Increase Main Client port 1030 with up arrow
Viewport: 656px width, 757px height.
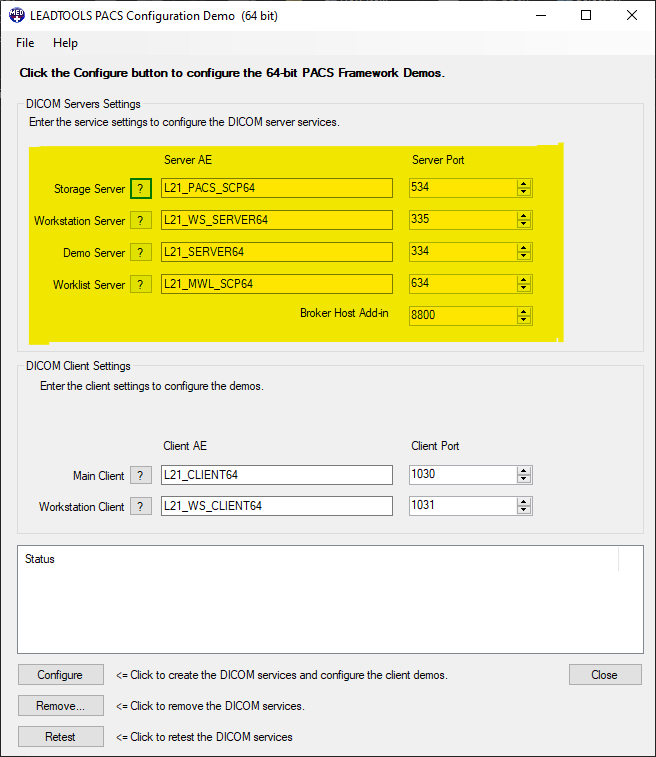point(524,471)
